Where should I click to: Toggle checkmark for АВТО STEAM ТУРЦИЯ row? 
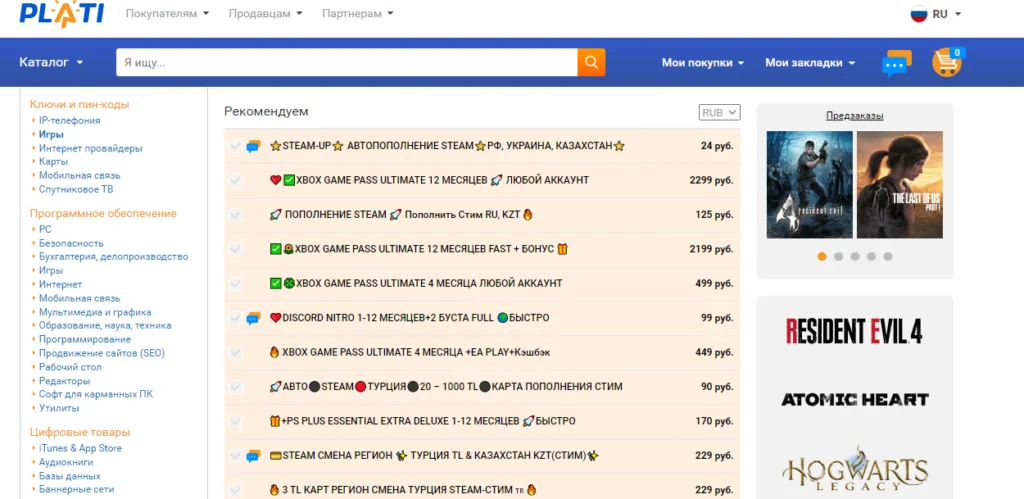coord(235,387)
